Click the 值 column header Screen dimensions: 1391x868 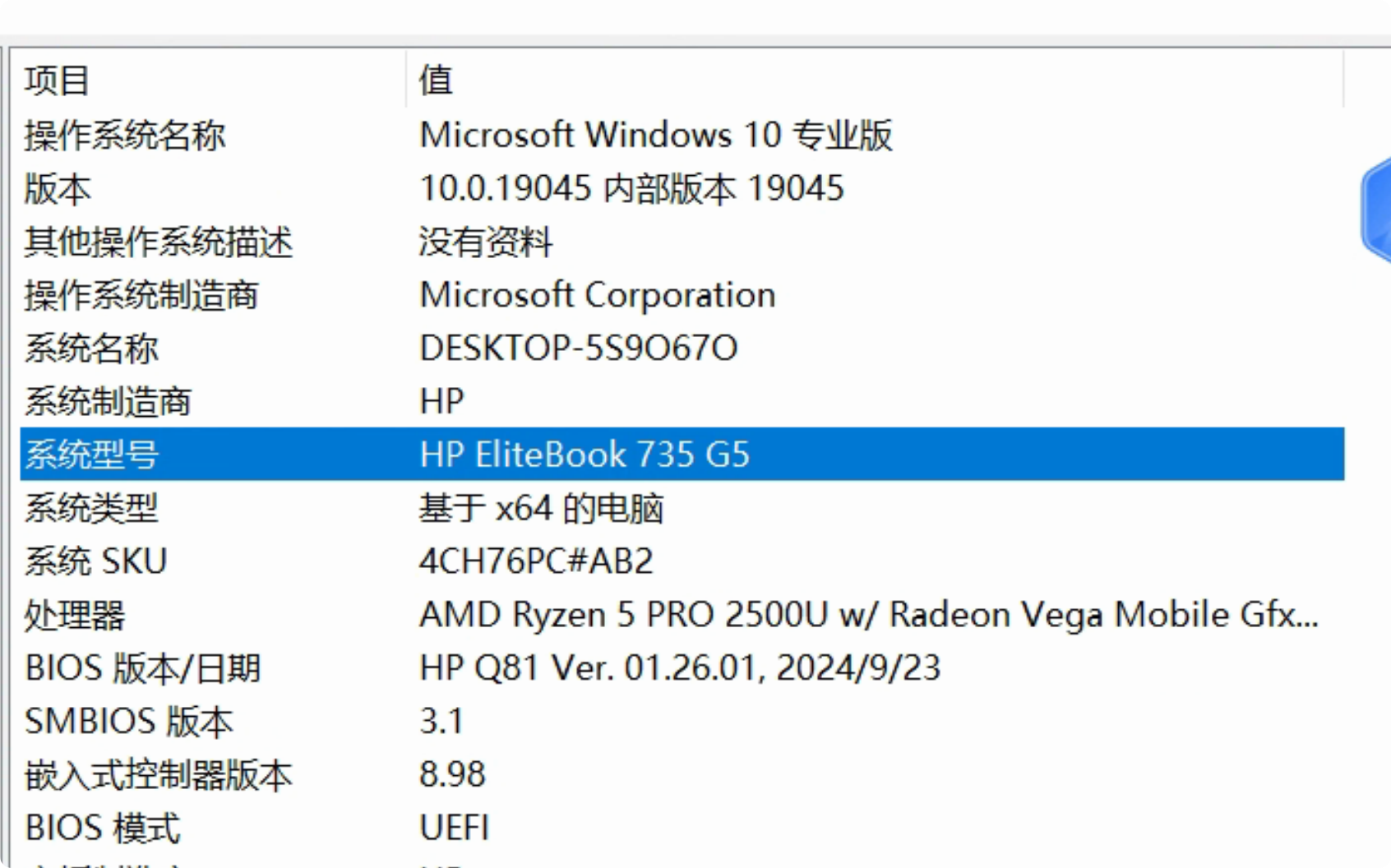coord(436,81)
